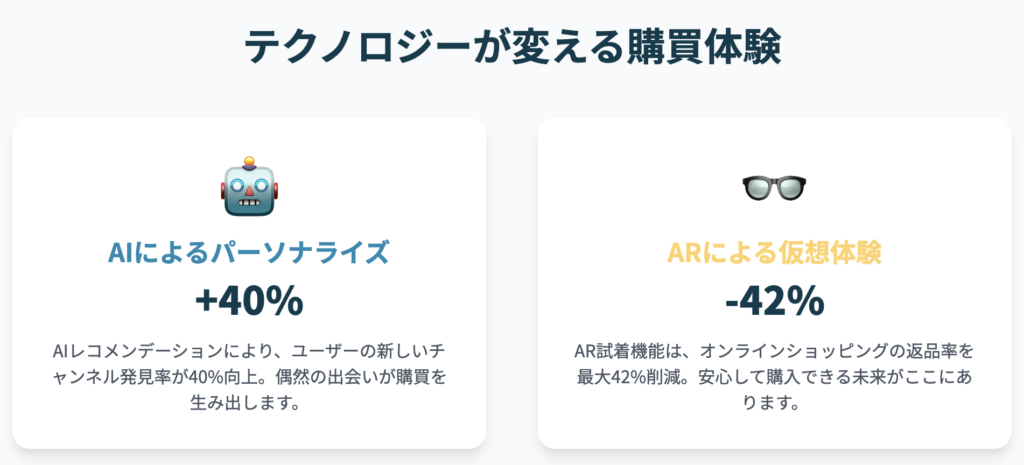Click the -42% statistic figure
This screenshot has height=465, width=1024.
point(775,300)
